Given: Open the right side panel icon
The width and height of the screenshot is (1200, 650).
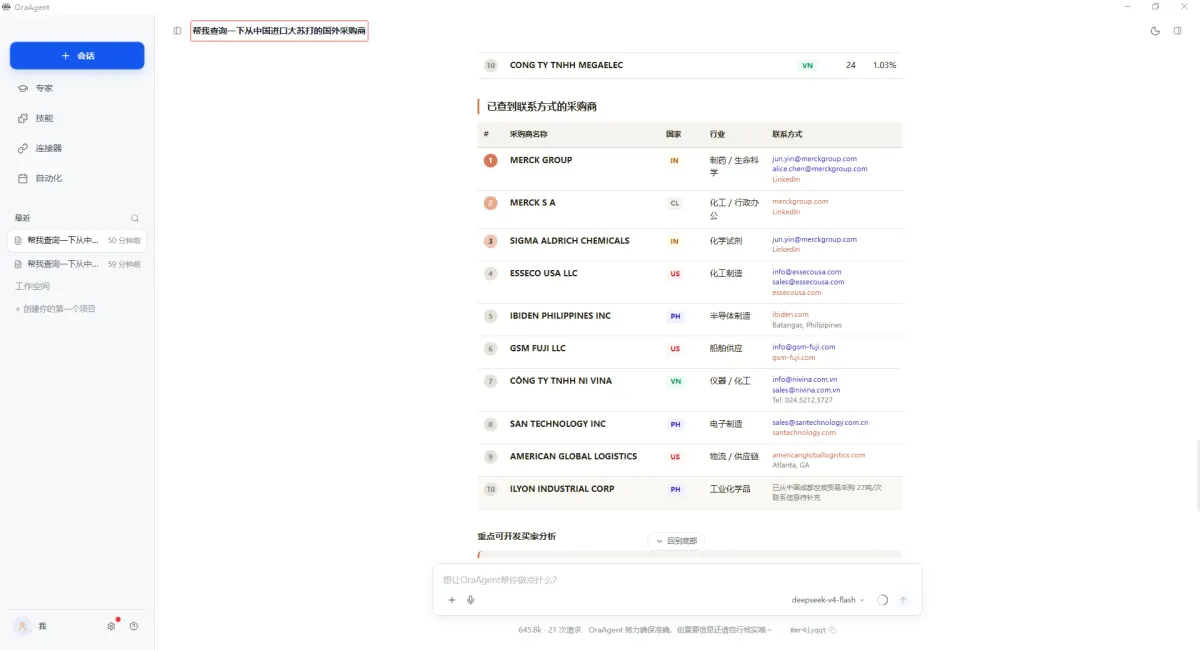Looking at the screenshot, I should tap(1177, 31).
